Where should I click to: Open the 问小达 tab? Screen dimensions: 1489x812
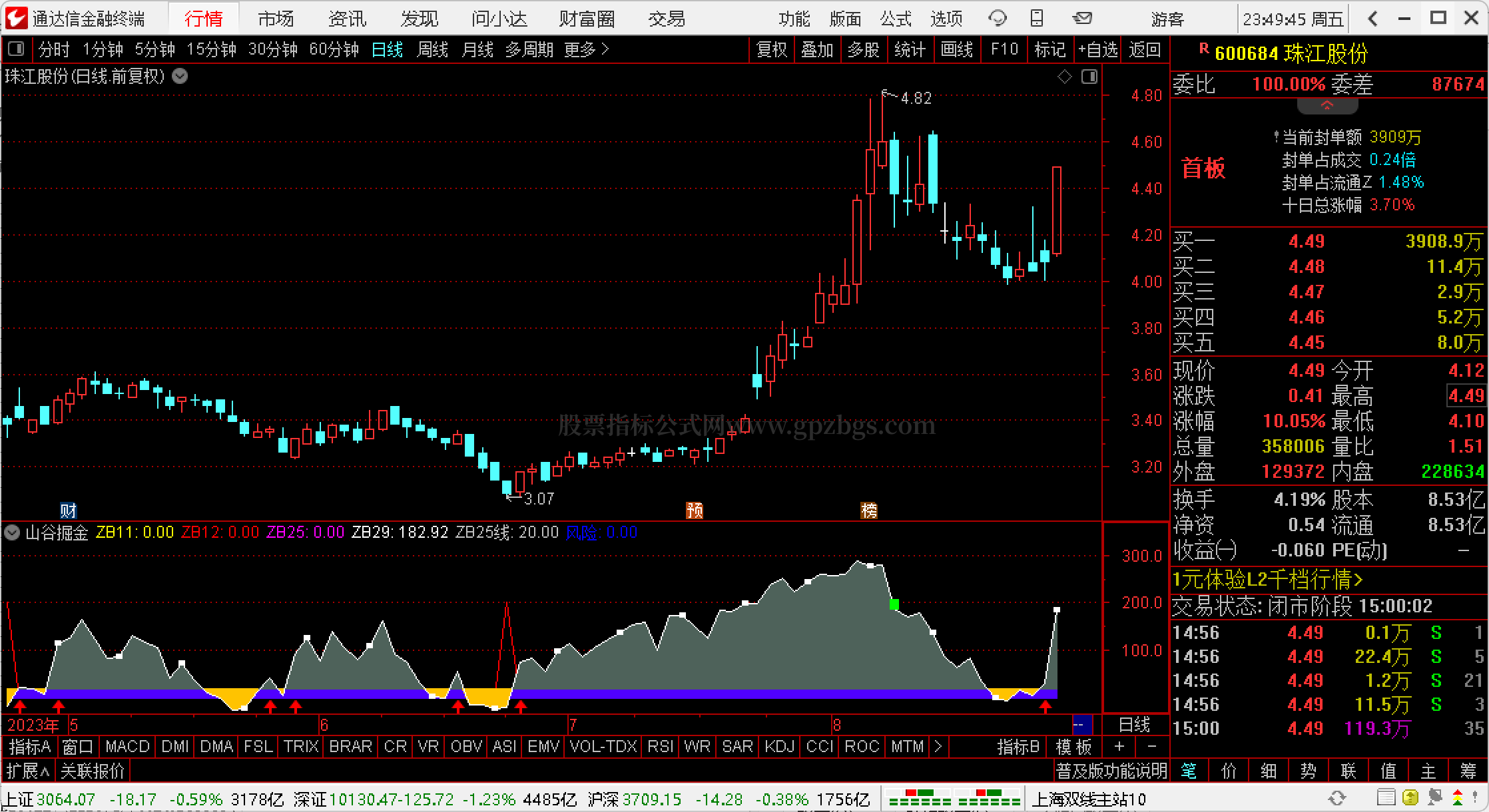click(499, 19)
